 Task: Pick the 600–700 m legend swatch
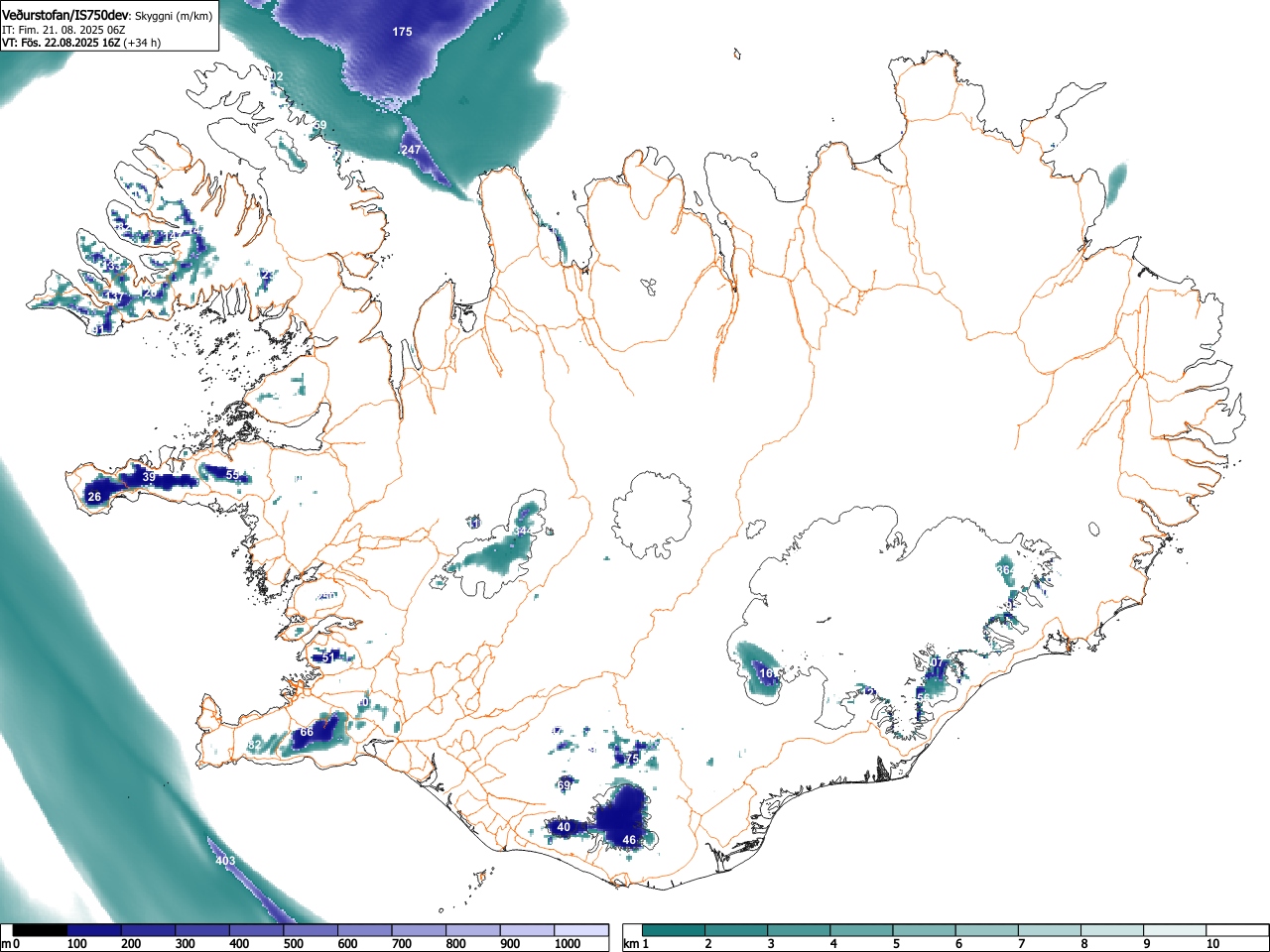[364, 930]
